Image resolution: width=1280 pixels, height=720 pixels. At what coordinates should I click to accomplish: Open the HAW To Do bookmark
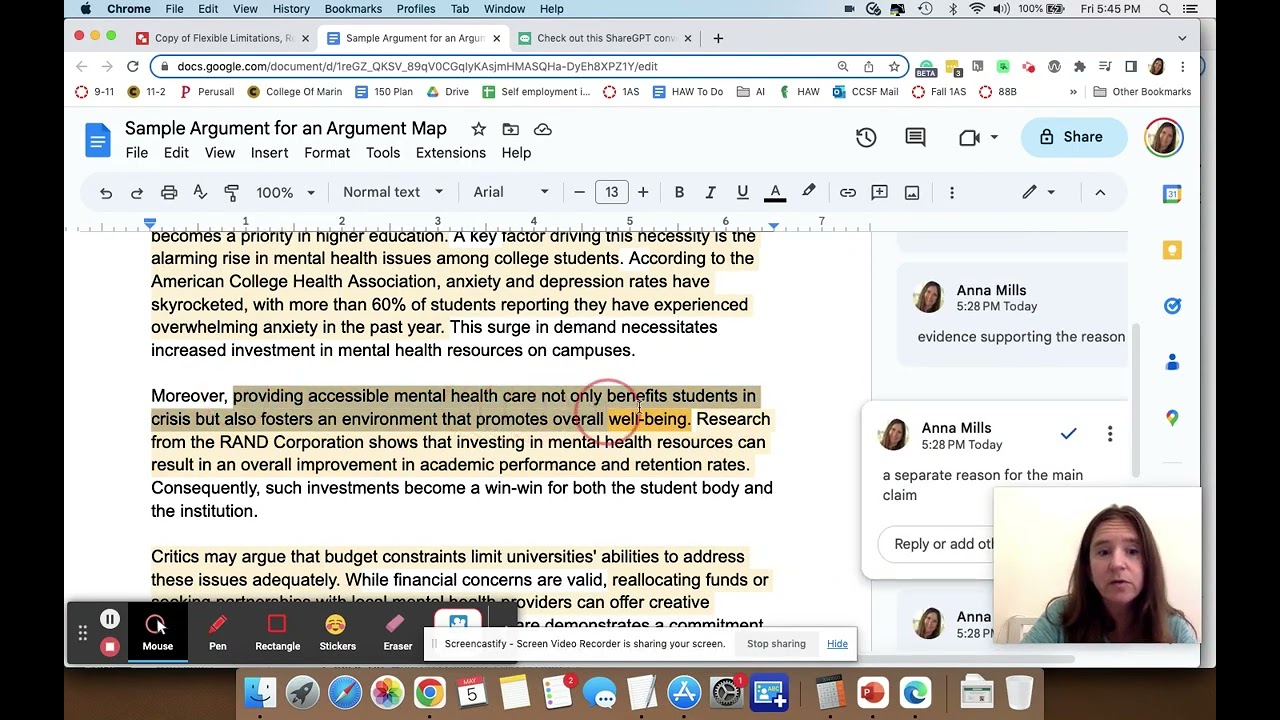point(687,92)
